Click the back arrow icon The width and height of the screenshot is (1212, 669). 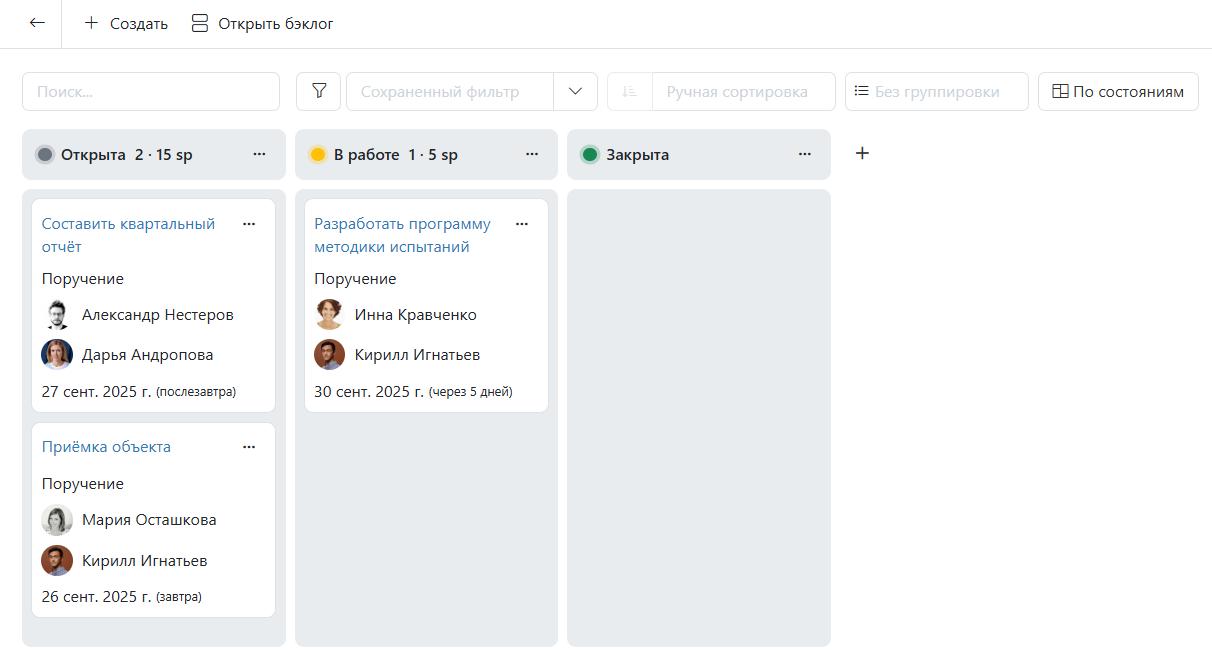(x=37, y=23)
